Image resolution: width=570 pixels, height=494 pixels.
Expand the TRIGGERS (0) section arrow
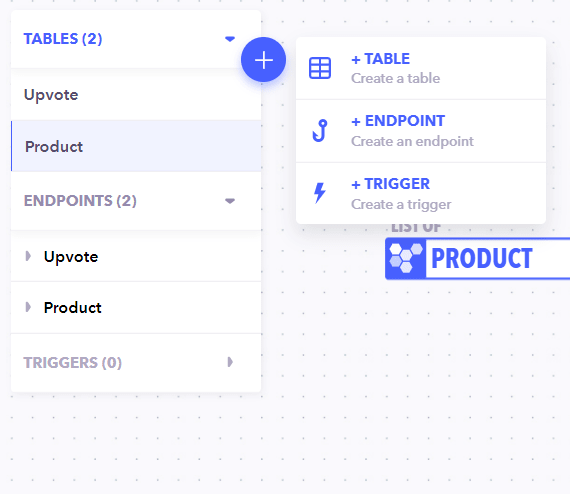click(230, 362)
